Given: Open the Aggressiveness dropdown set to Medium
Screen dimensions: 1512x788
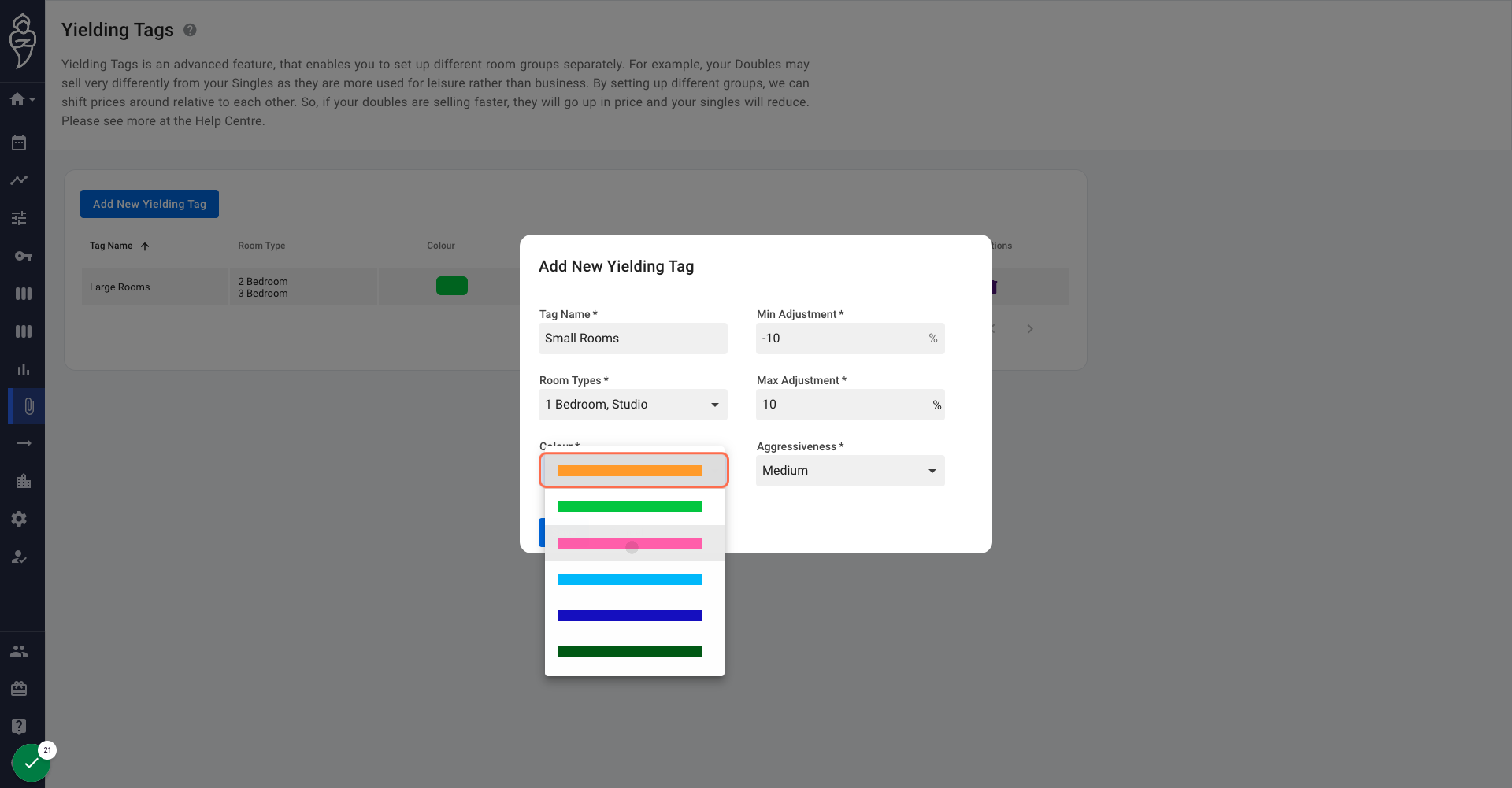Looking at the screenshot, I should tap(850, 471).
